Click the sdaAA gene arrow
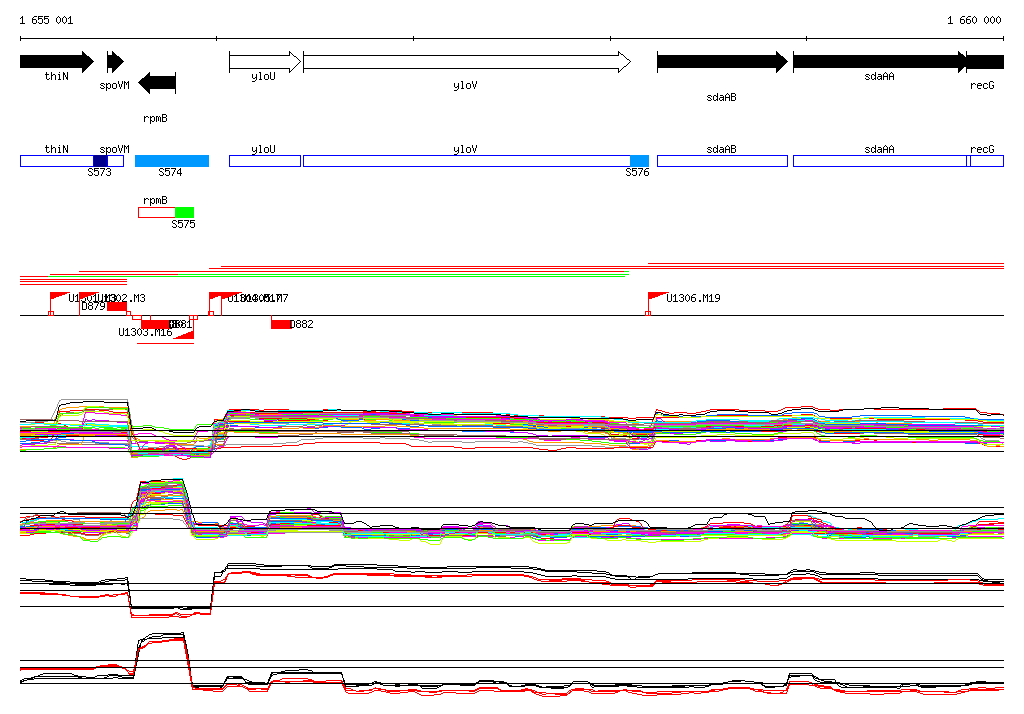This screenshot has height=714, width=1024. 879,62
